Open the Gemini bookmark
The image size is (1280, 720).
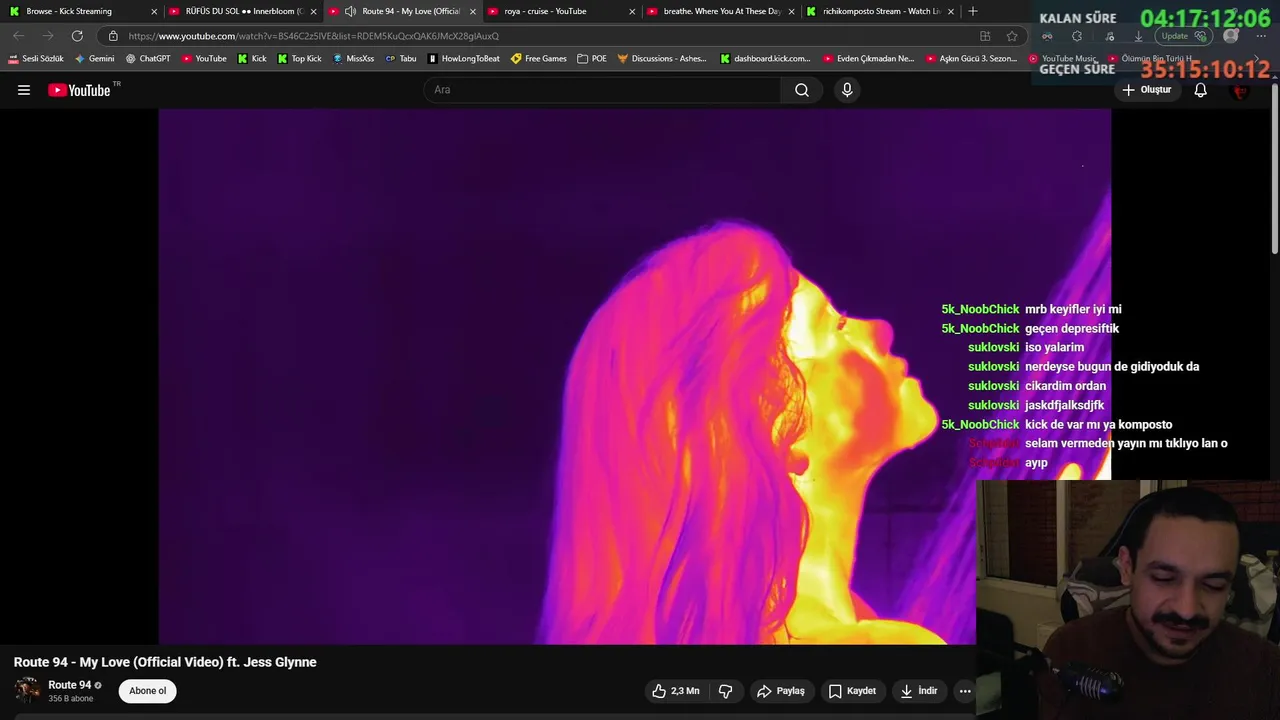pyautogui.click(x=95, y=59)
